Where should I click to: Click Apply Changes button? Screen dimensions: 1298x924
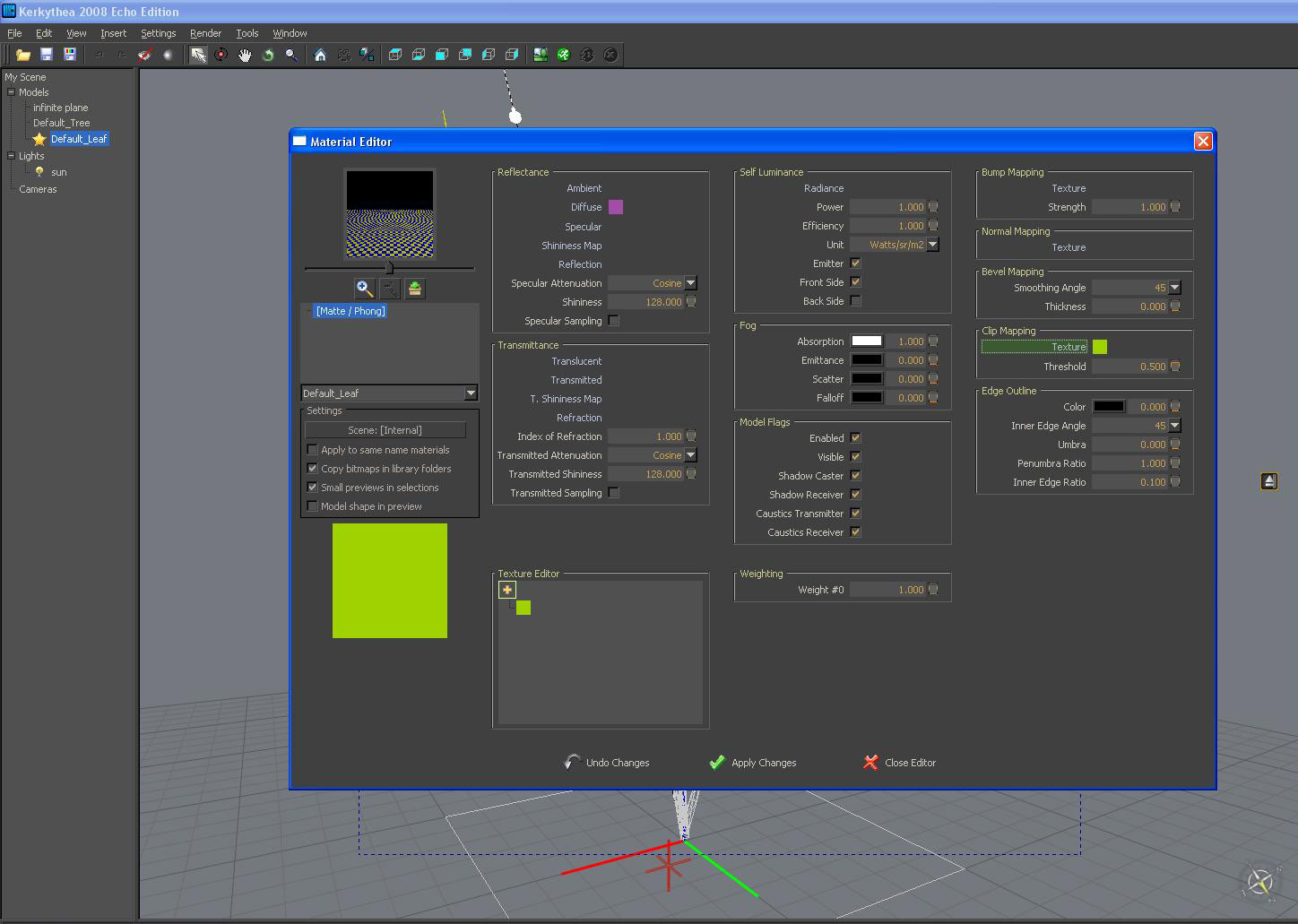coord(753,763)
